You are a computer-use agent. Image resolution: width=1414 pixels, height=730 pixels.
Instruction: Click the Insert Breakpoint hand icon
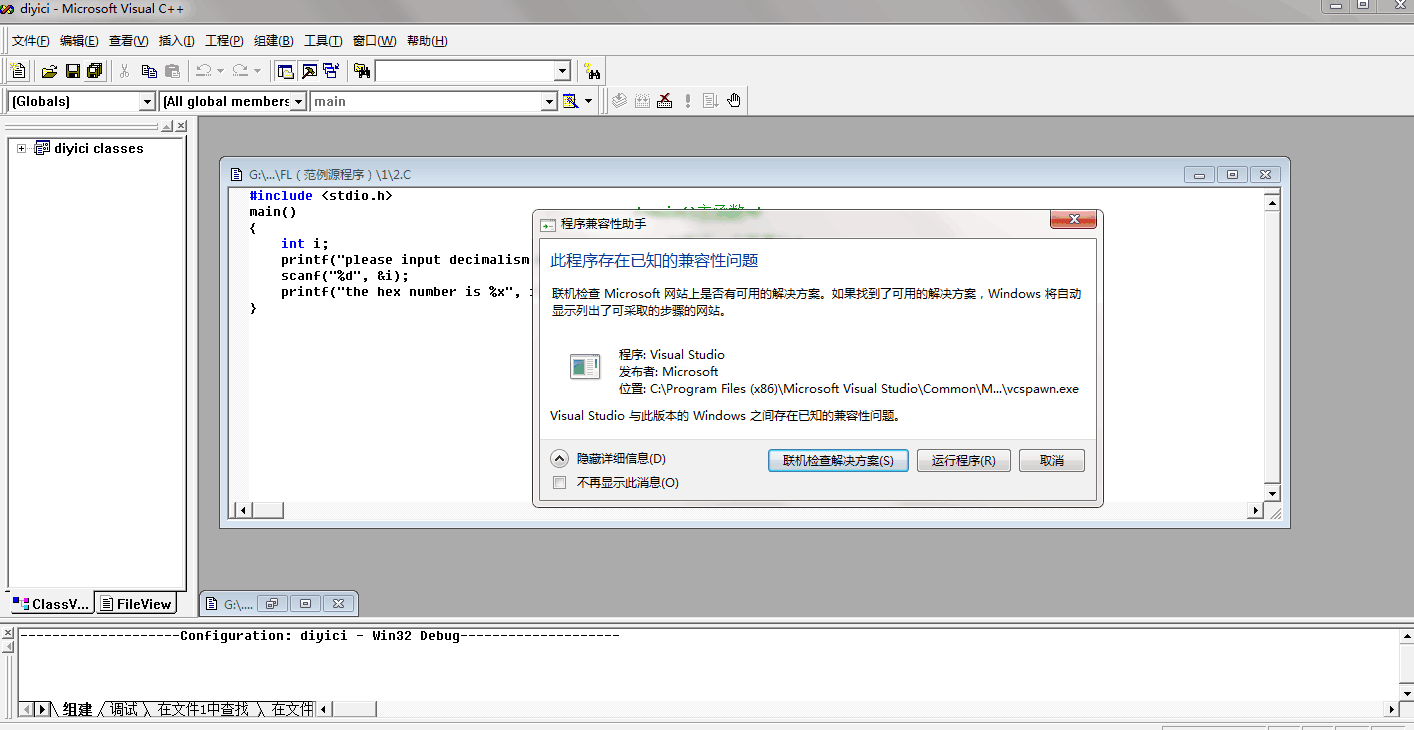734,101
